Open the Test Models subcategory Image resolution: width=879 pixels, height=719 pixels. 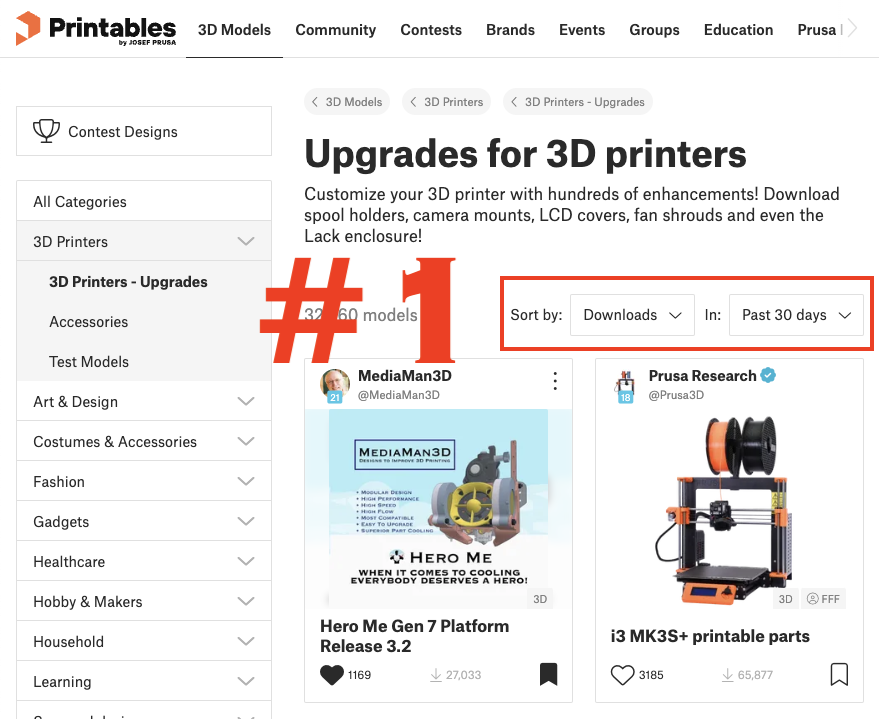coord(89,362)
